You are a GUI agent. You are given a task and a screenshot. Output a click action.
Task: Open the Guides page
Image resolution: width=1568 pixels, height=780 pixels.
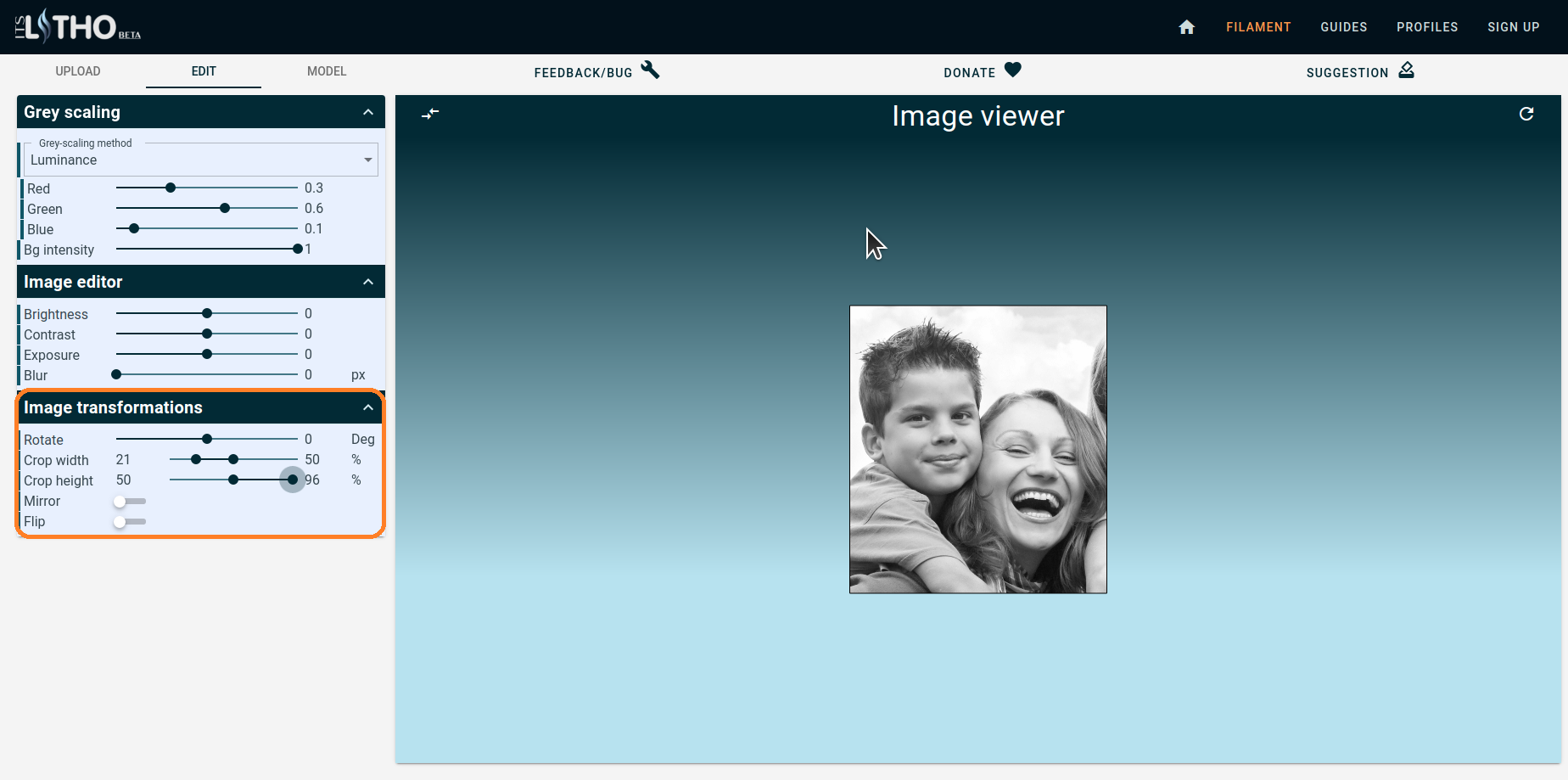click(1344, 27)
